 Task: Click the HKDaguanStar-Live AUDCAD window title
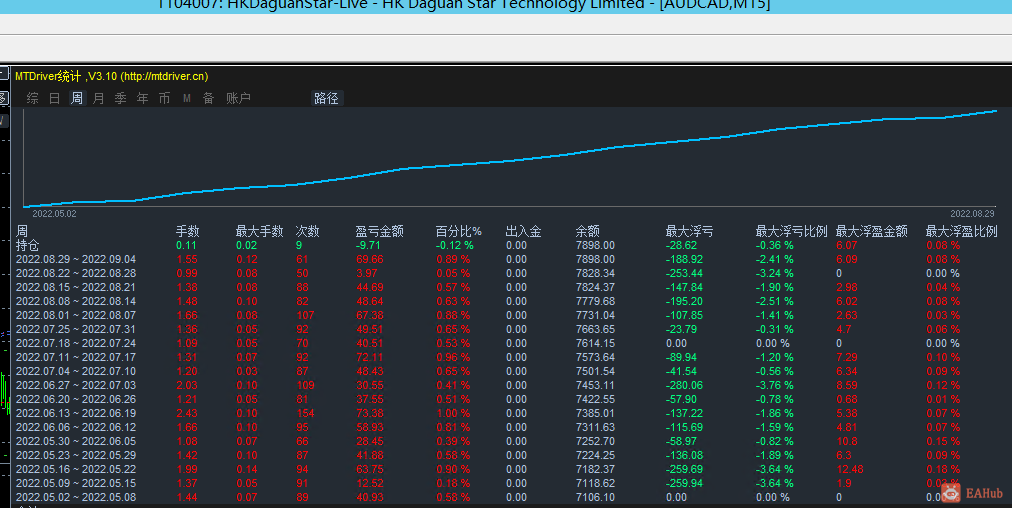pyautogui.click(x=464, y=5)
